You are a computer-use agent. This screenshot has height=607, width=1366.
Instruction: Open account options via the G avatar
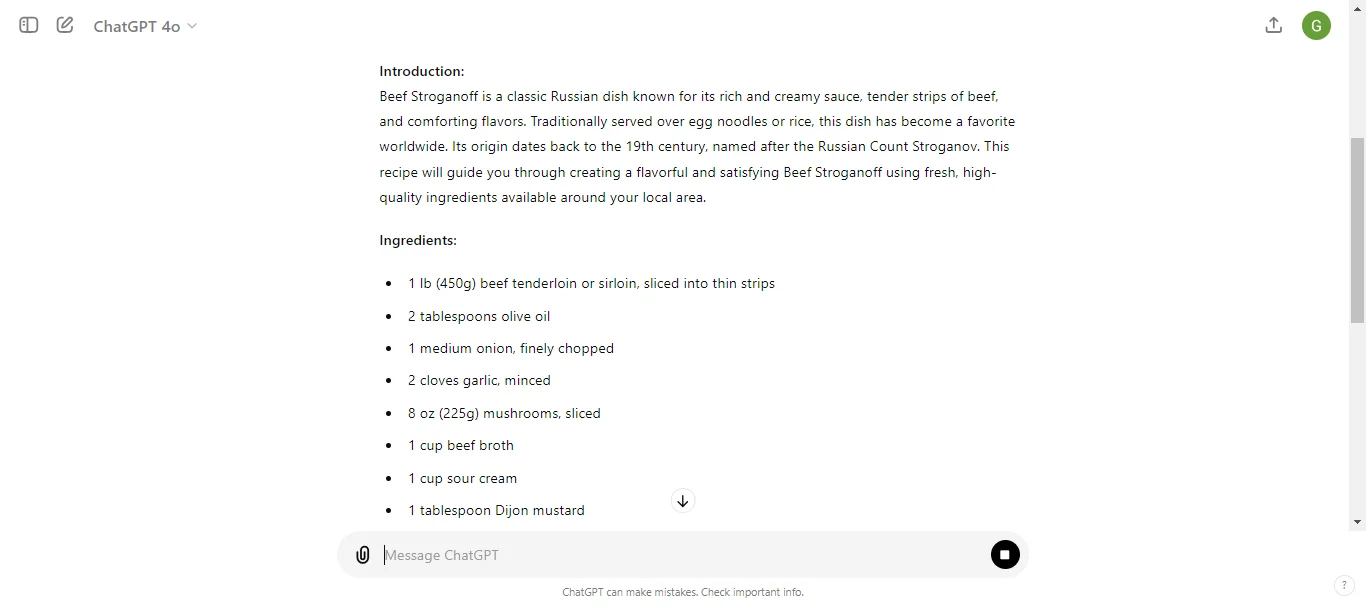(x=1316, y=25)
